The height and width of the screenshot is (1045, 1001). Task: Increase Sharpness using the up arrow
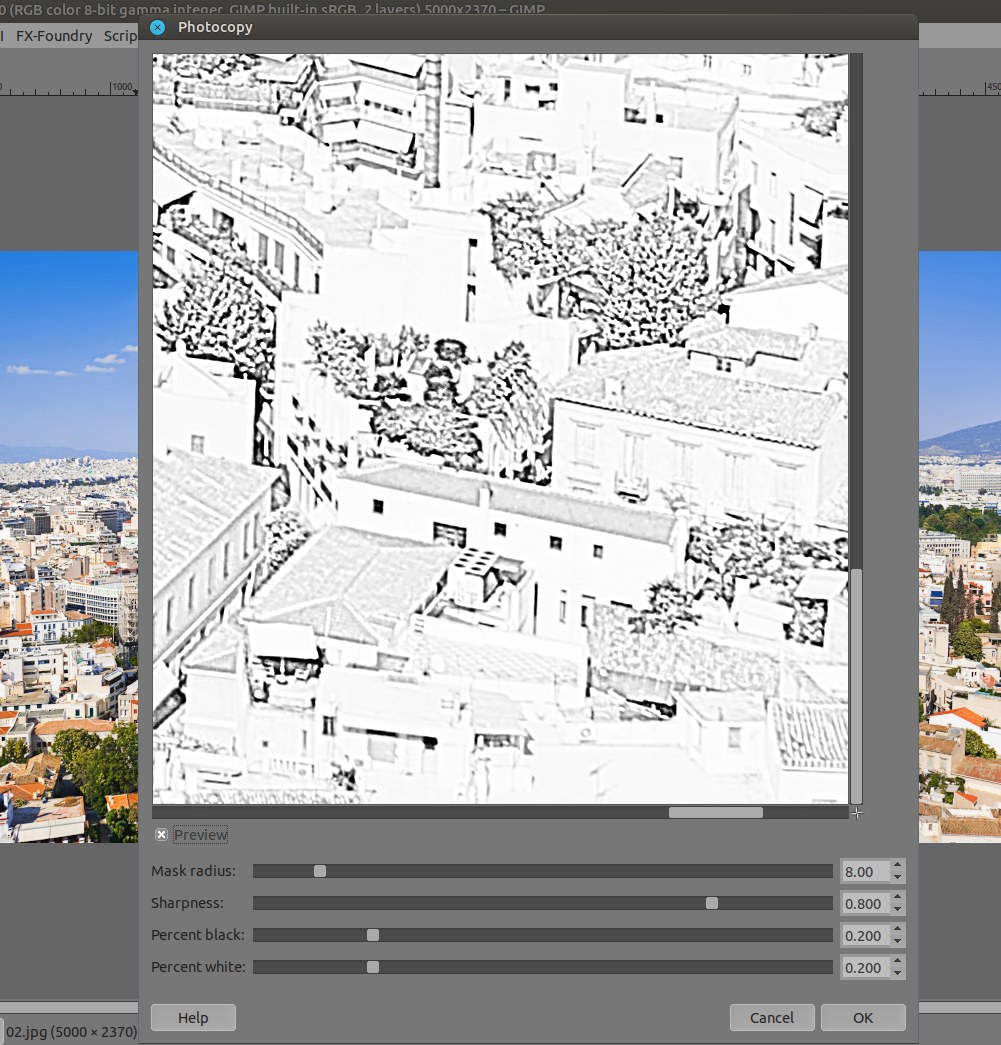coord(897,898)
